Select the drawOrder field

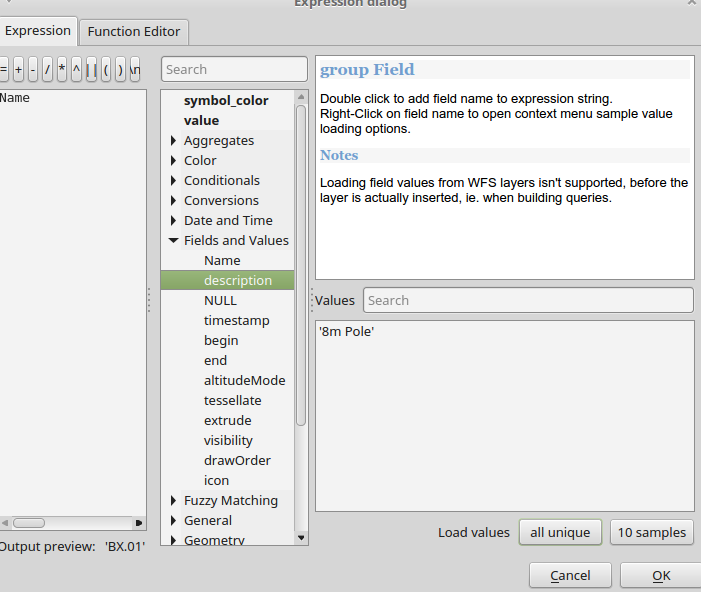237,461
